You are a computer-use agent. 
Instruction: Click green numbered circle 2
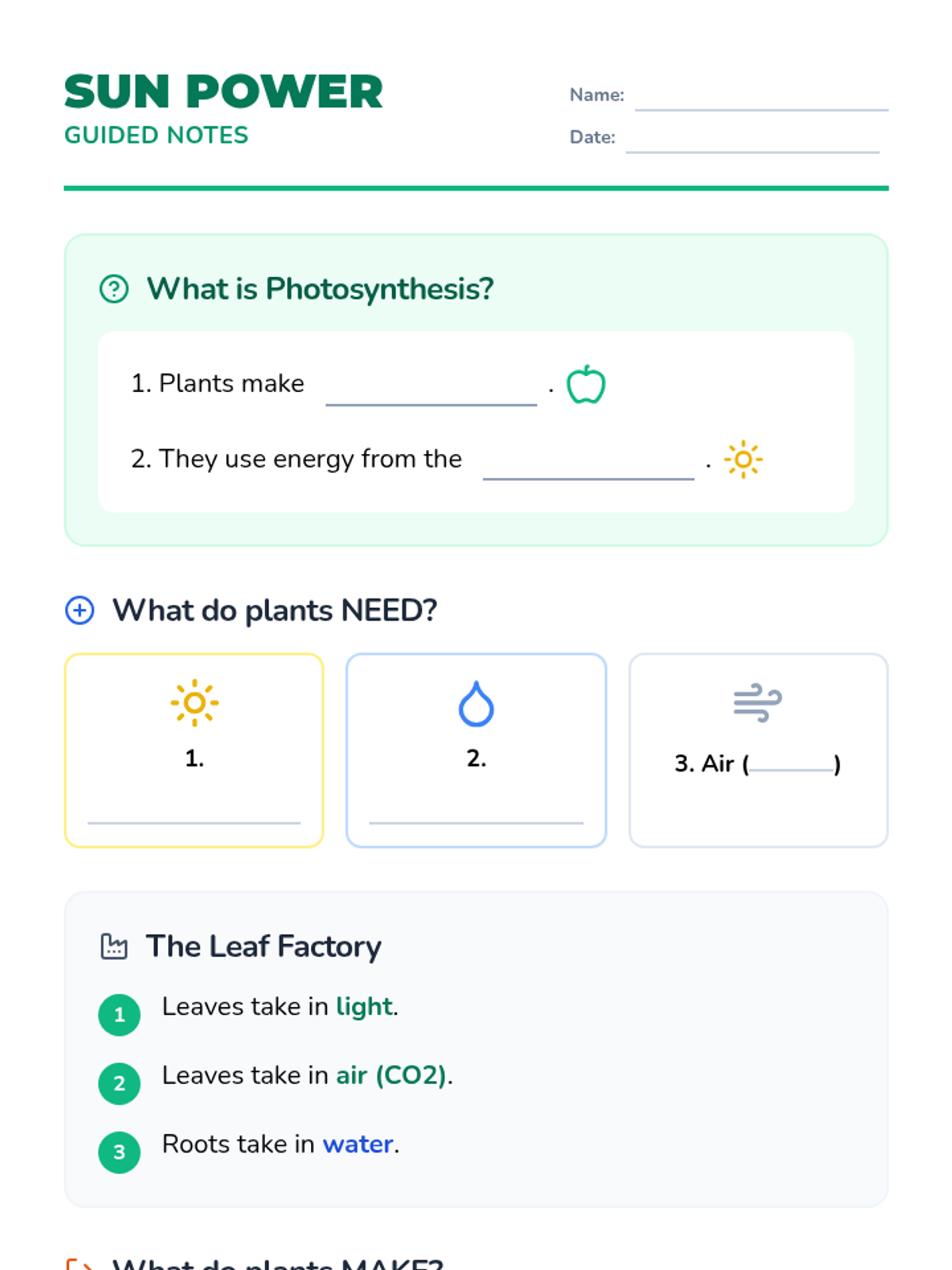pos(119,1083)
